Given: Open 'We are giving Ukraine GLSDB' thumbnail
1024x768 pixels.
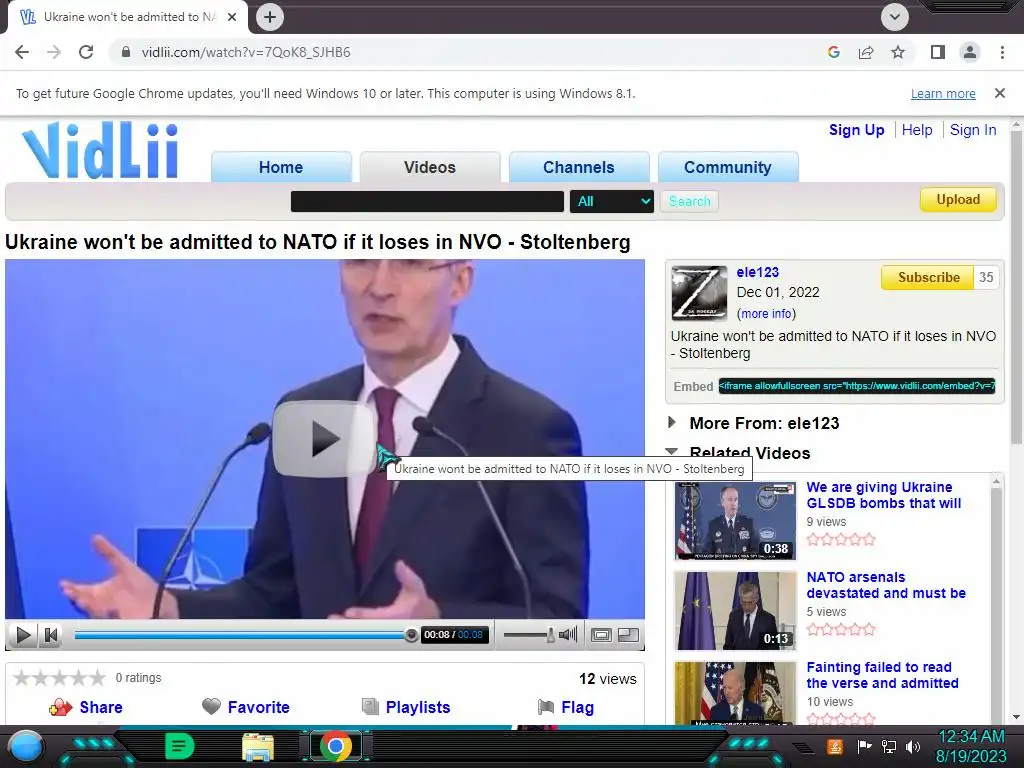Looking at the screenshot, I should 735,521.
